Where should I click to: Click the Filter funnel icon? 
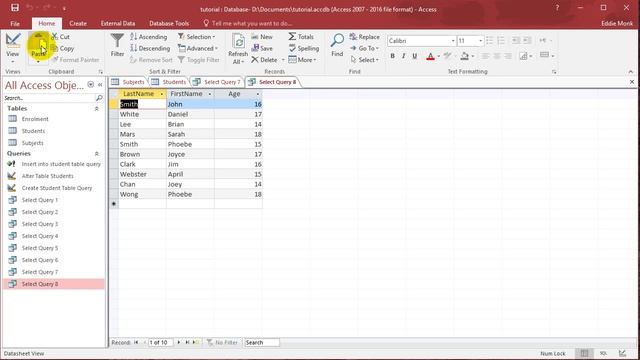click(117, 45)
